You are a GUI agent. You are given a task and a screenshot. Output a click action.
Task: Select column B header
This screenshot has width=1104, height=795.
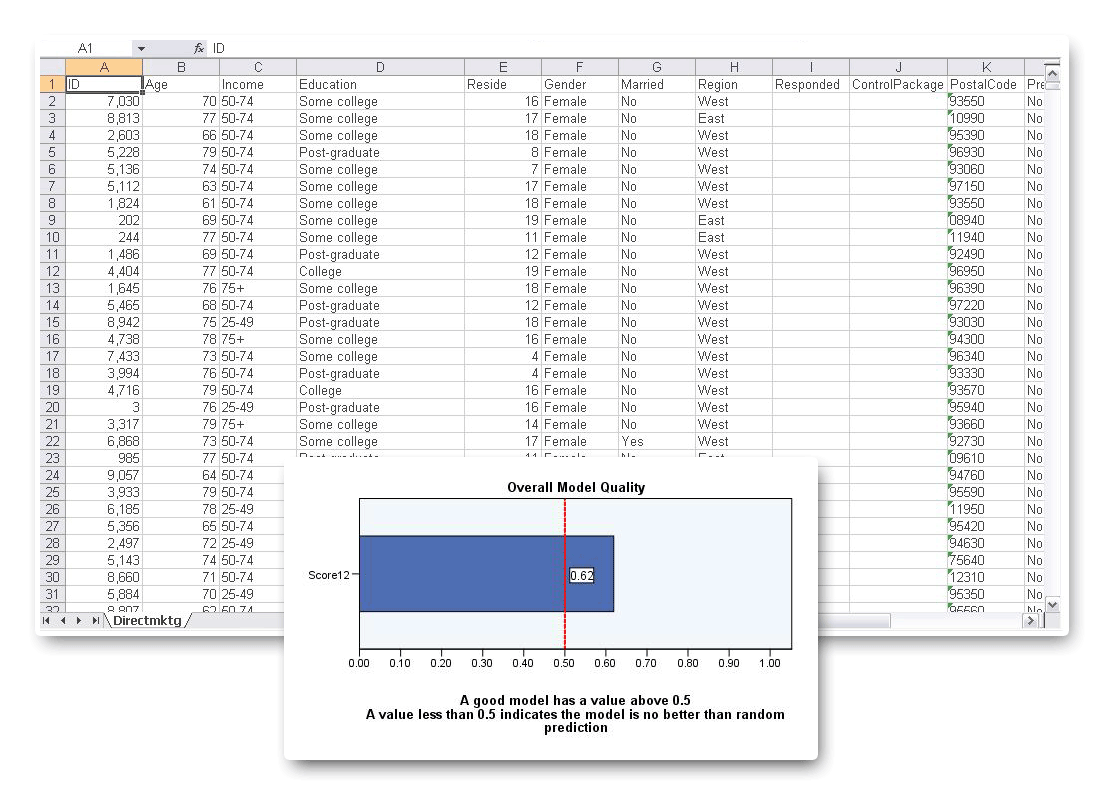[x=181, y=67]
